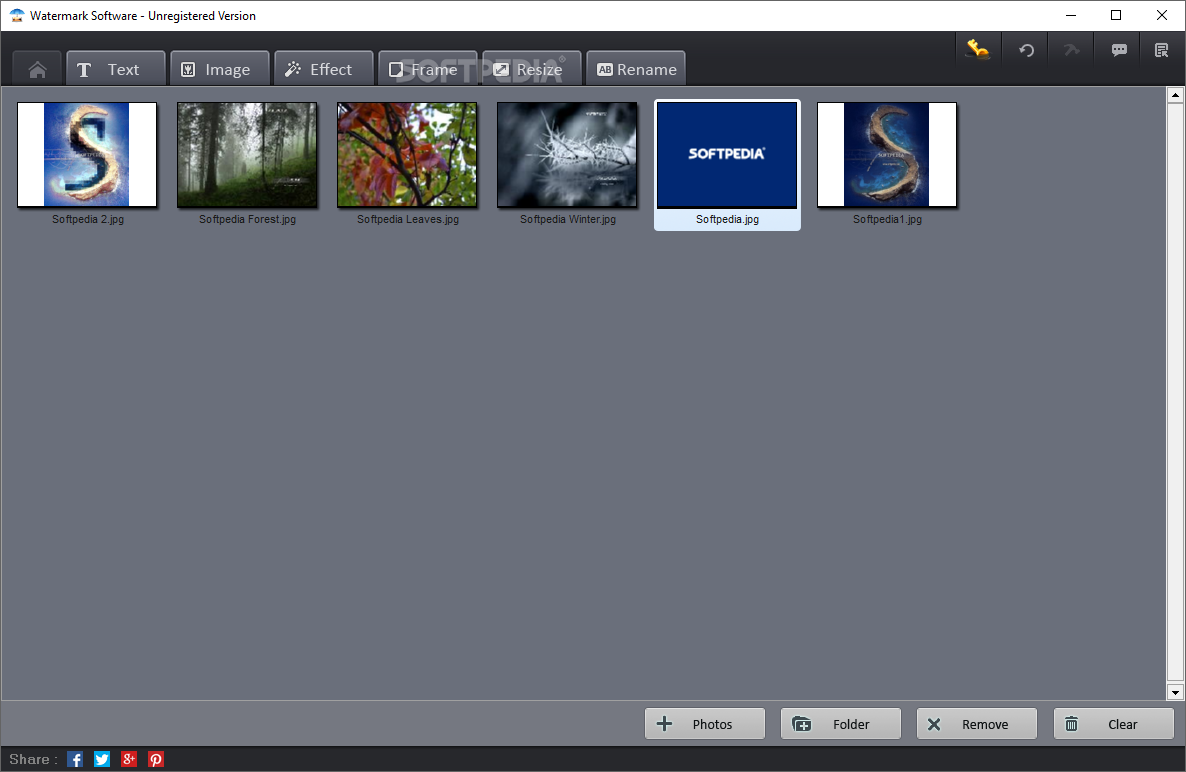Undo the last action

pyautogui.click(x=1026, y=50)
